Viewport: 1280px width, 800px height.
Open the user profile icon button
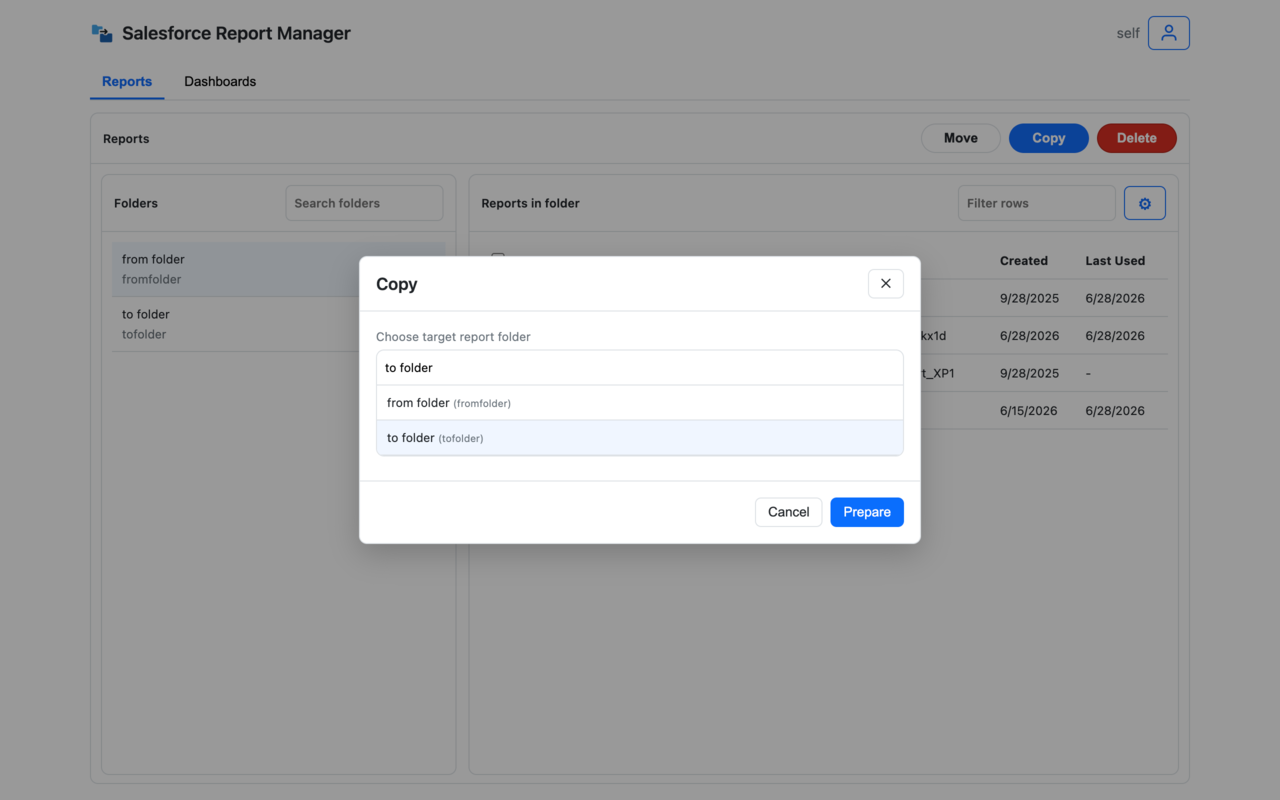(x=1168, y=33)
